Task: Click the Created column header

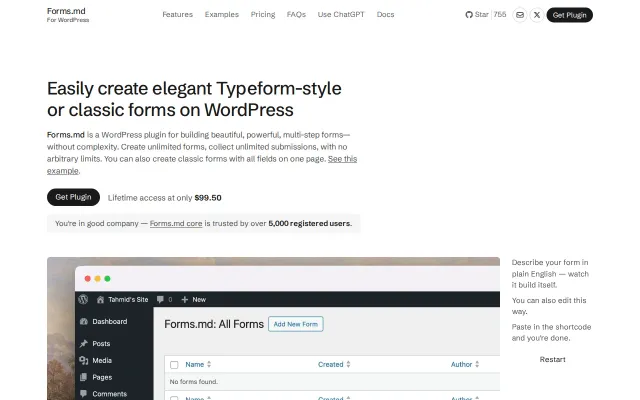Action: [x=331, y=364]
